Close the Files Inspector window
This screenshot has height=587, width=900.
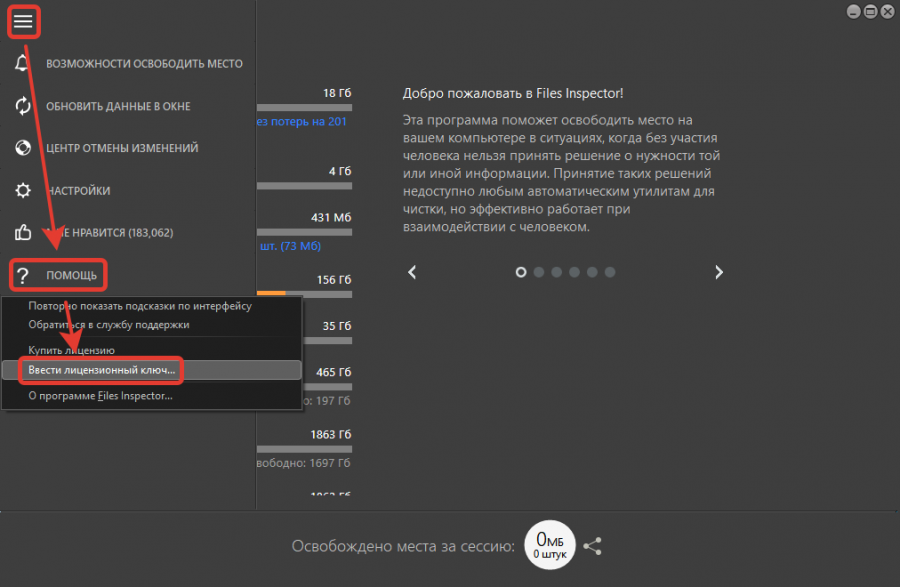point(887,11)
